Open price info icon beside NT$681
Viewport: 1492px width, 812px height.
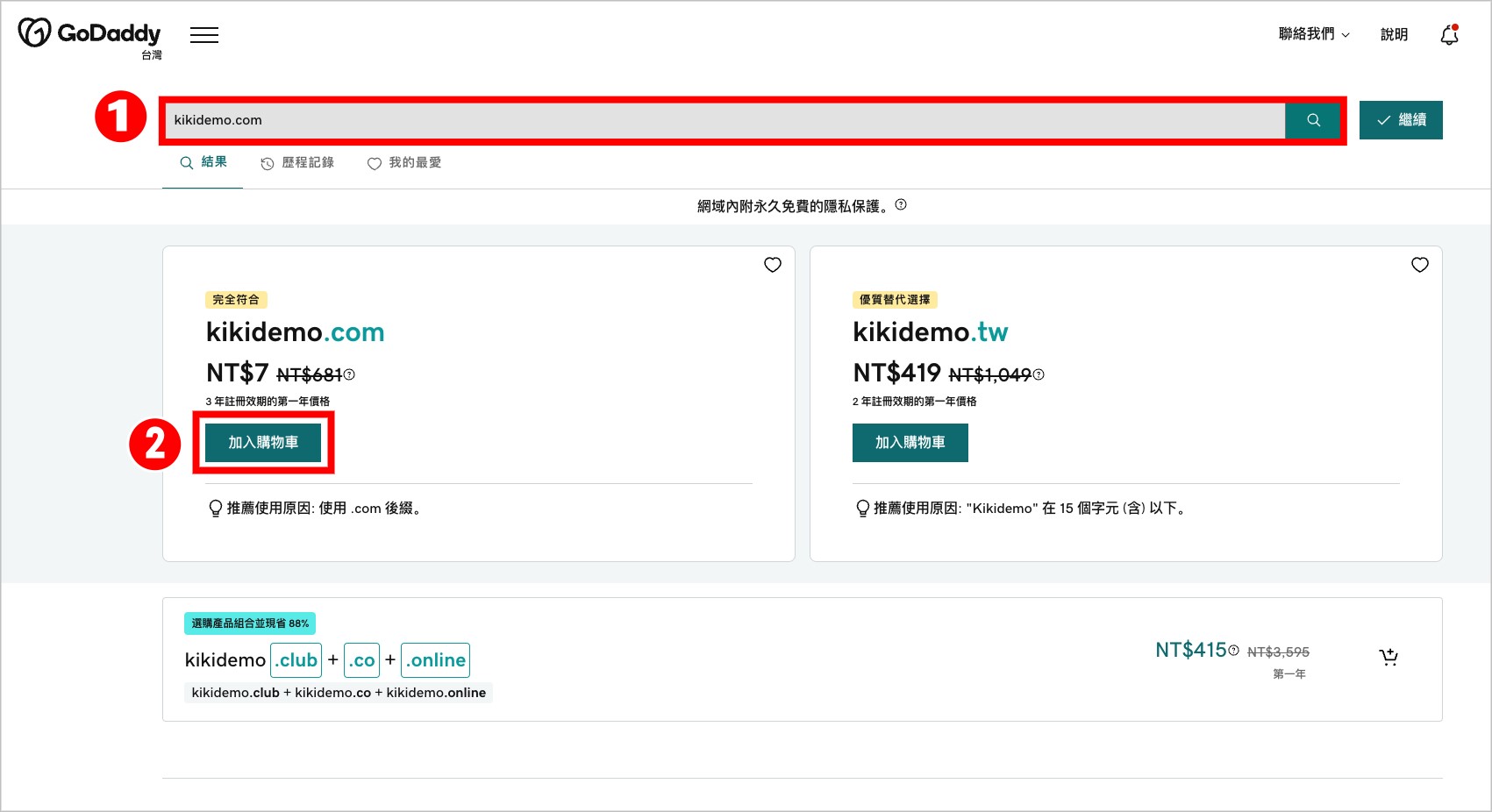[x=349, y=374]
